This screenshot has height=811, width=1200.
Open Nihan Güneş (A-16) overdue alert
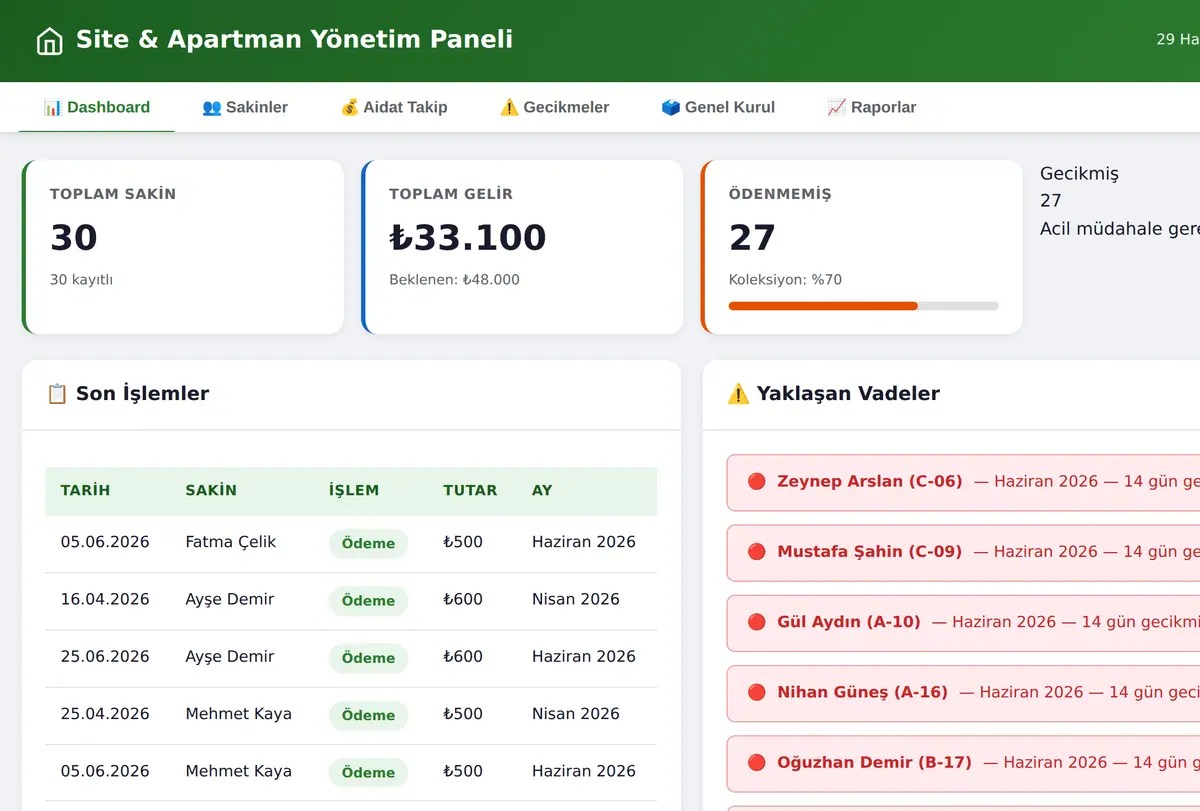(963, 692)
